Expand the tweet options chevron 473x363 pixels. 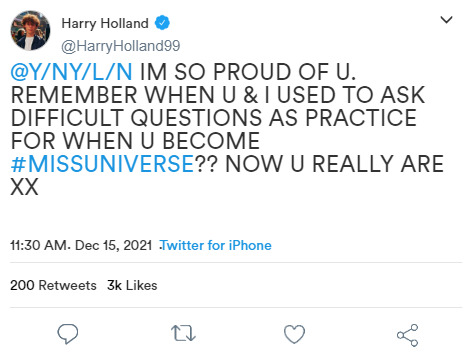pos(446,20)
